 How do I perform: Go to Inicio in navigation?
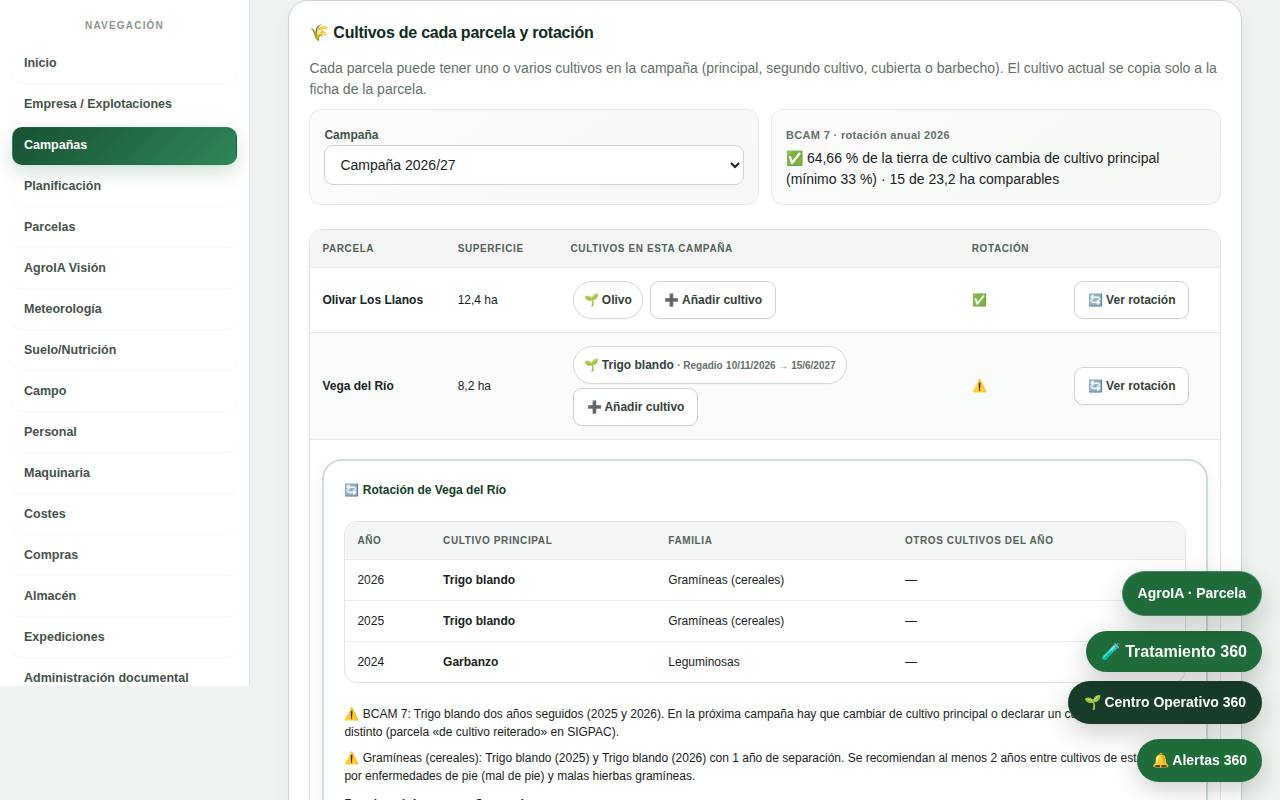(124, 63)
